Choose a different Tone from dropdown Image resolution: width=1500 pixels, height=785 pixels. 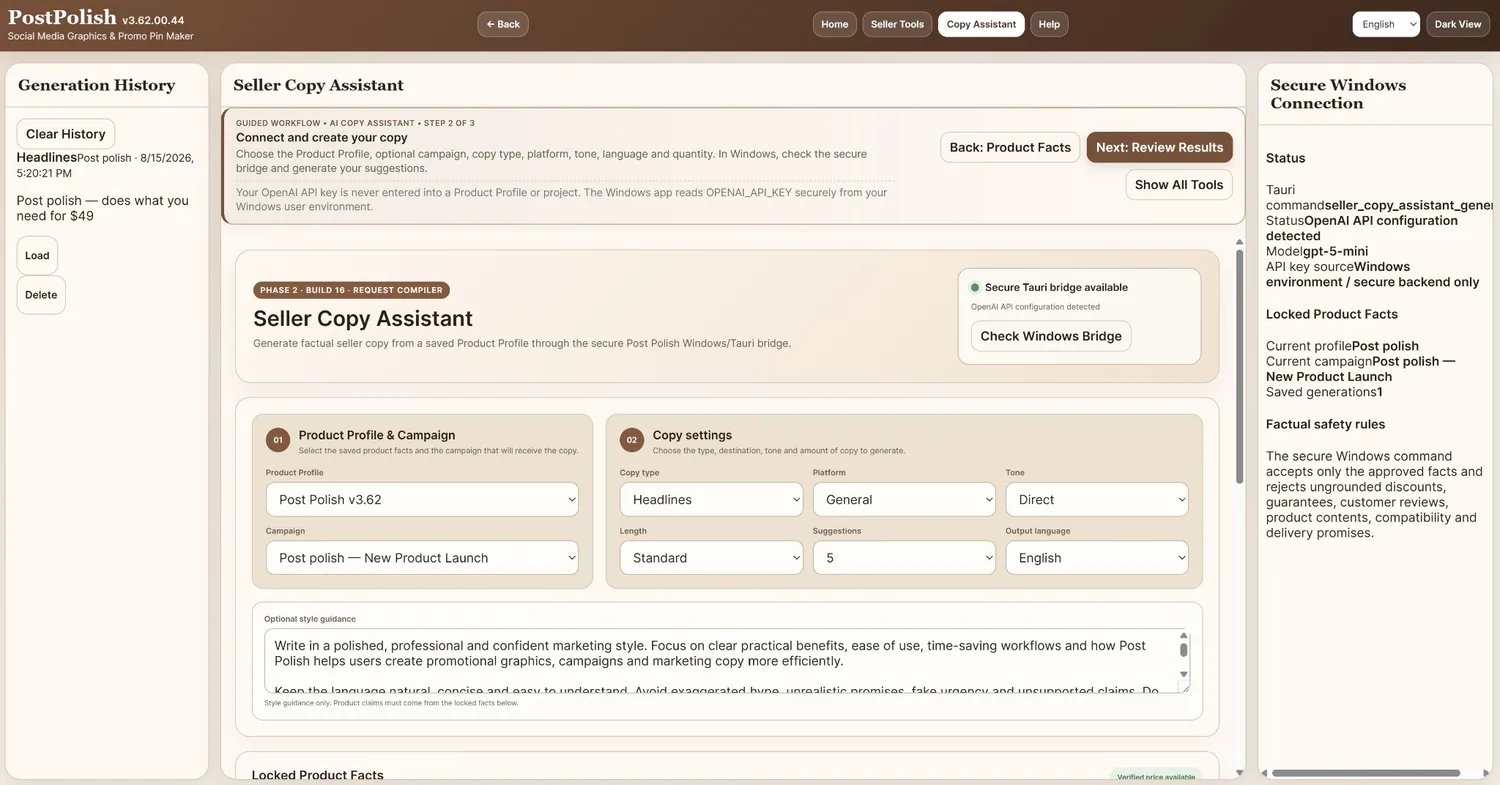coord(1097,500)
